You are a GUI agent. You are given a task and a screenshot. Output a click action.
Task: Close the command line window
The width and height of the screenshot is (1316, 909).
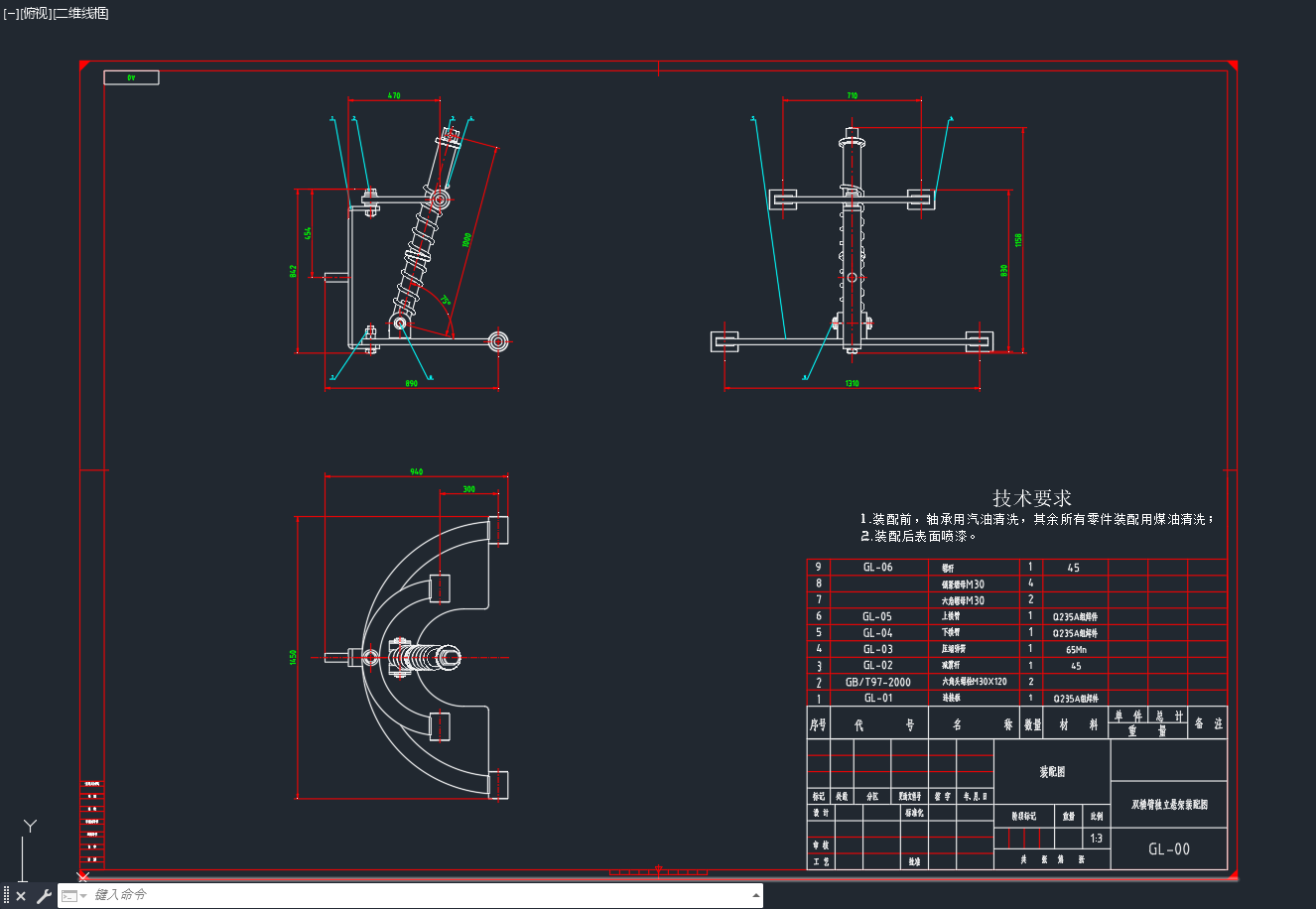(21, 896)
